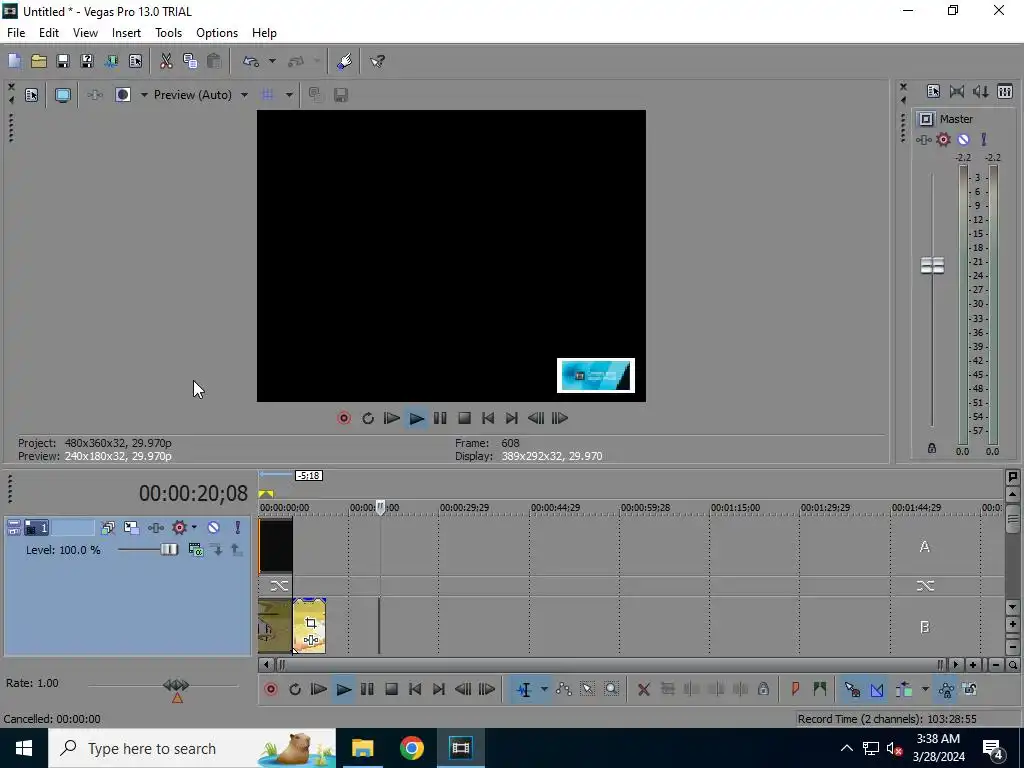Open Track FX dropdown arrow on track 1
Viewport: 1024px width, 768px height.
pyautogui.click(x=194, y=528)
